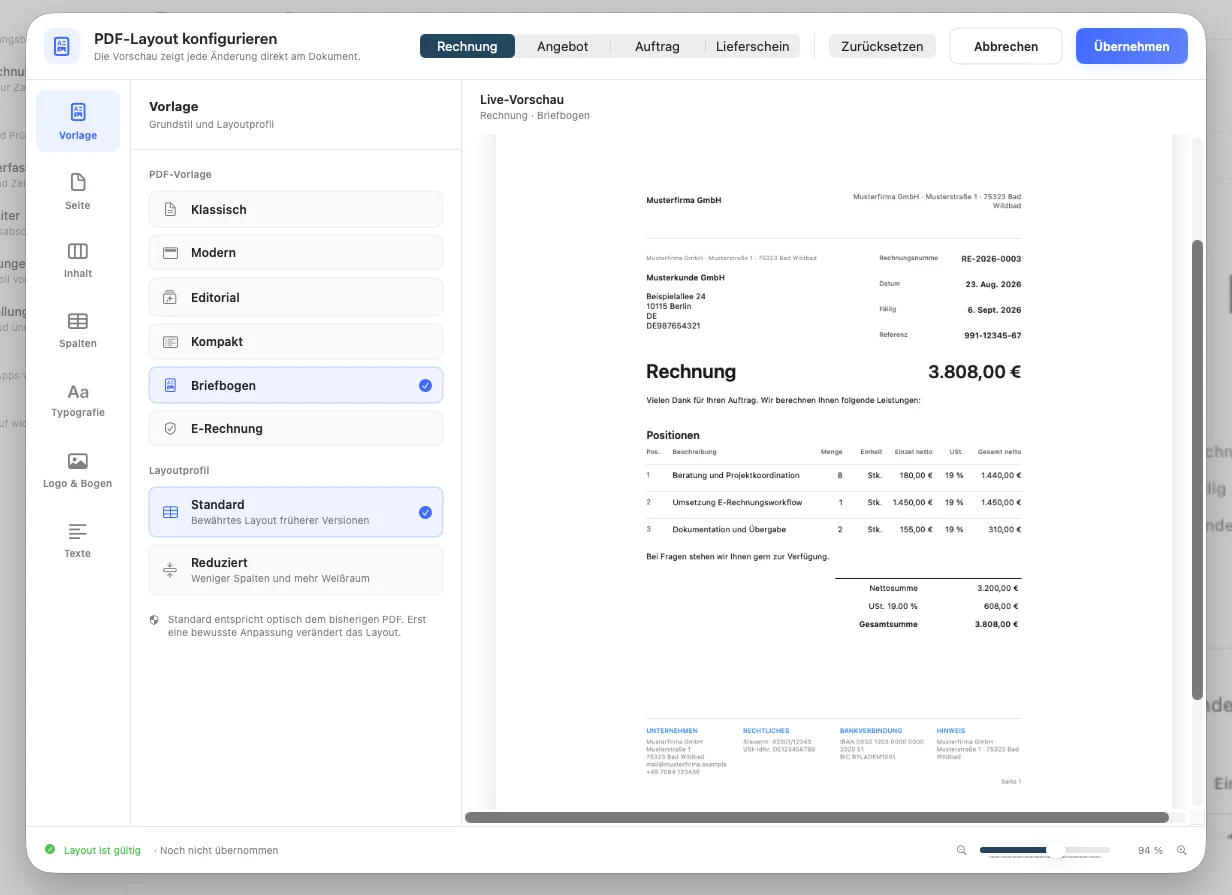This screenshot has height=895, width=1232.
Task: Click the PDF-Vorlage section label
Action: [180, 174]
